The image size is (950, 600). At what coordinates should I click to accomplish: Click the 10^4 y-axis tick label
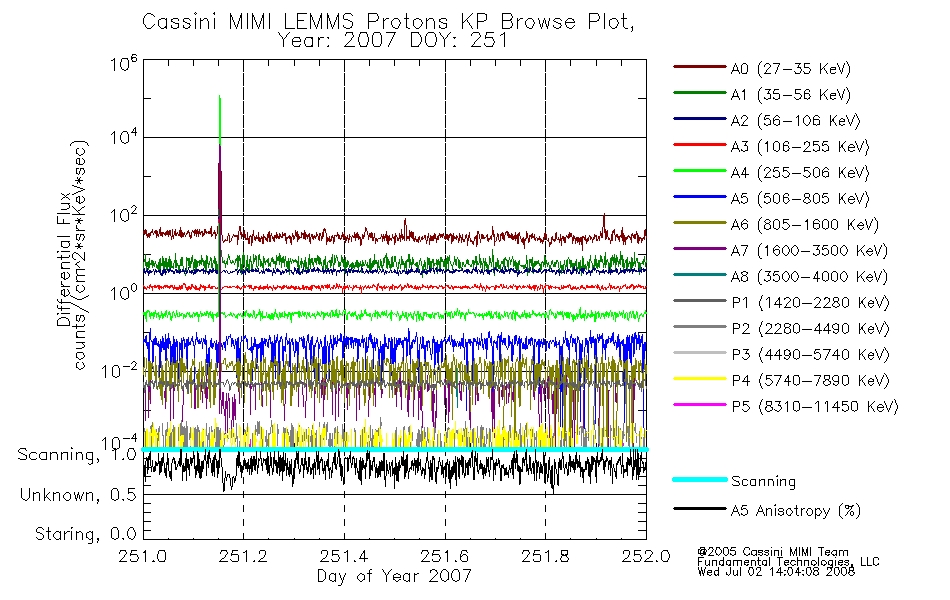tap(124, 136)
